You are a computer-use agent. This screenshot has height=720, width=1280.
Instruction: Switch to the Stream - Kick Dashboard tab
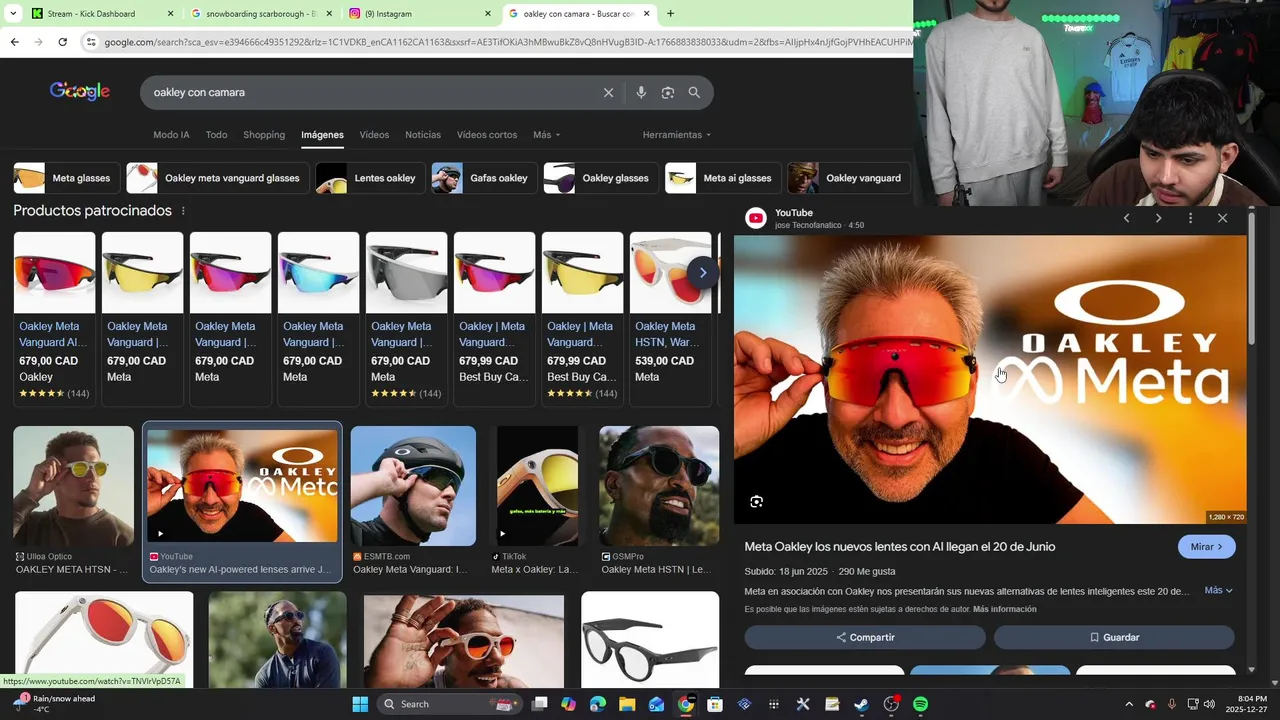point(100,14)
